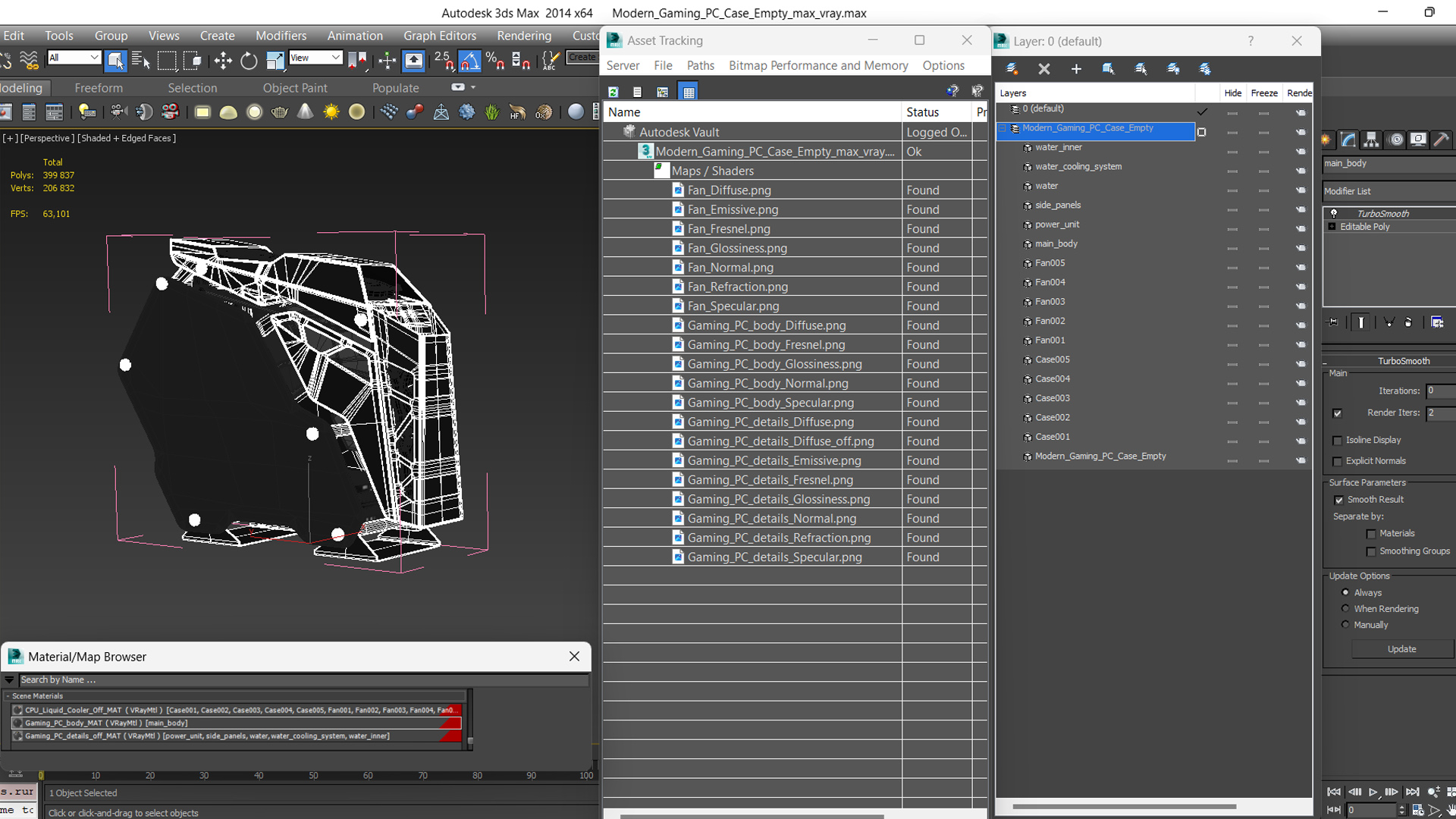Click the cone primitive icon
Screen dimensions: 1456x819
[305, 112]
